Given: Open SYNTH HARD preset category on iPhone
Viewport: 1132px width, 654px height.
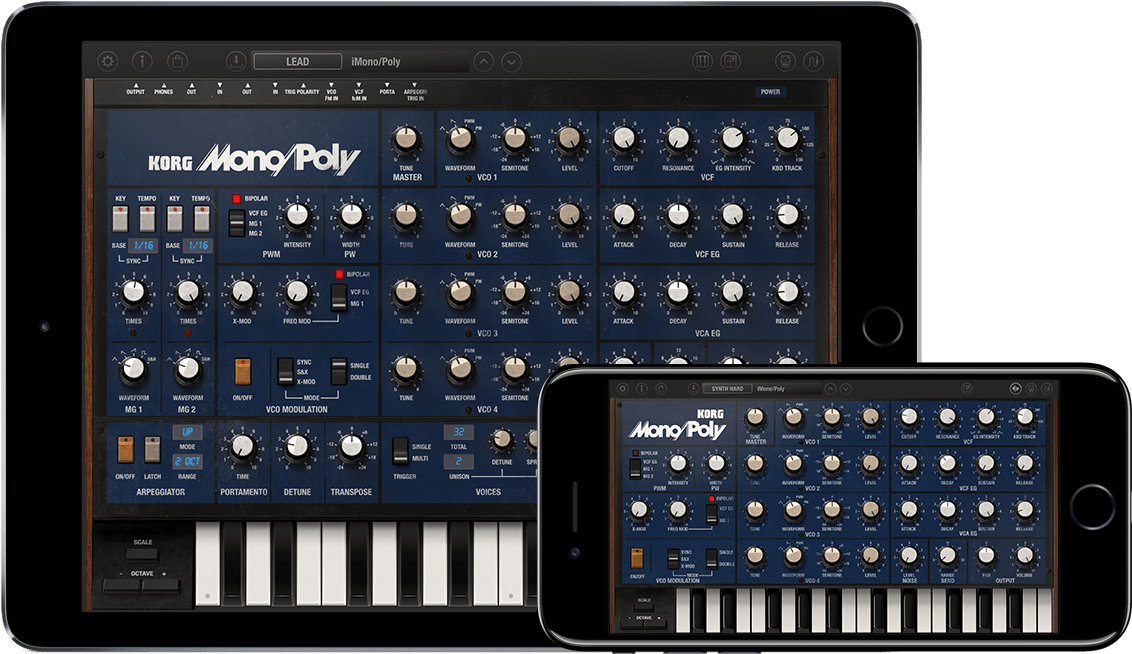Looking at the screenshot, I should (726, 388).
